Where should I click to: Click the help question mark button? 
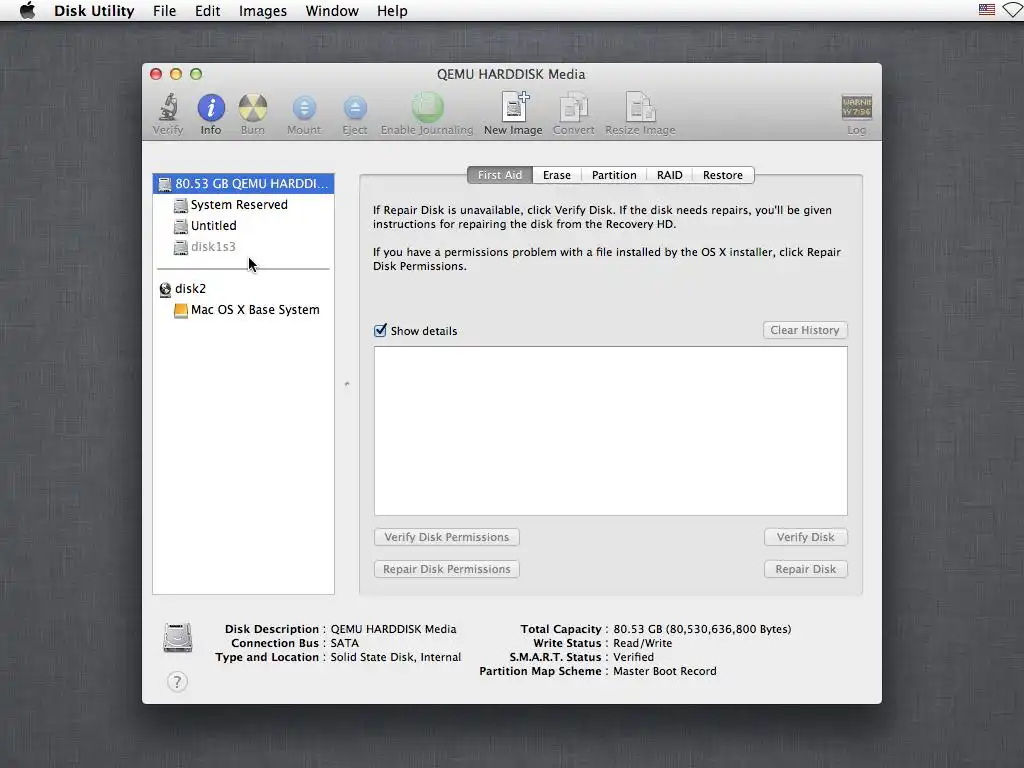coord(177,682)
